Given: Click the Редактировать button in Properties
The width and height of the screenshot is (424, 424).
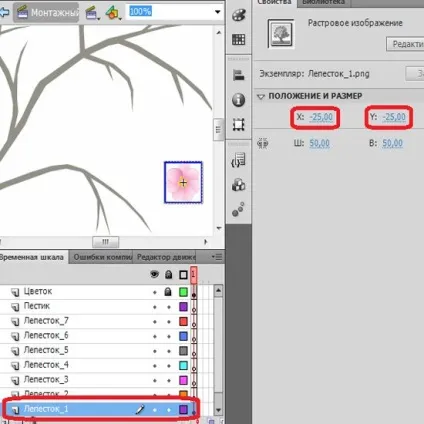Looking at the screenshot, I should click(x=405, y=44).
